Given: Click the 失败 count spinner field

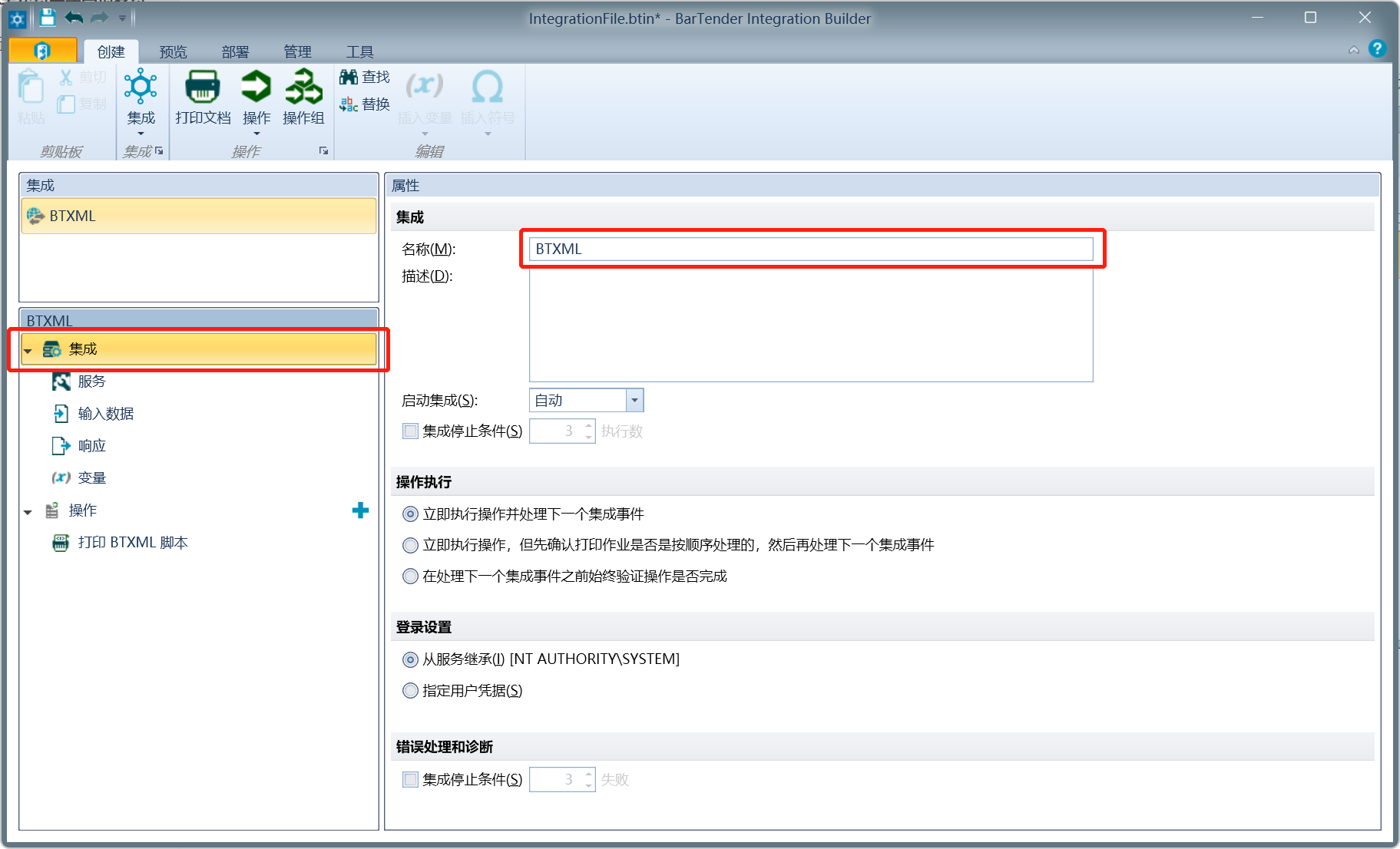Looking at the screenshot, I should pyautogui.click(x=562, y=780).
